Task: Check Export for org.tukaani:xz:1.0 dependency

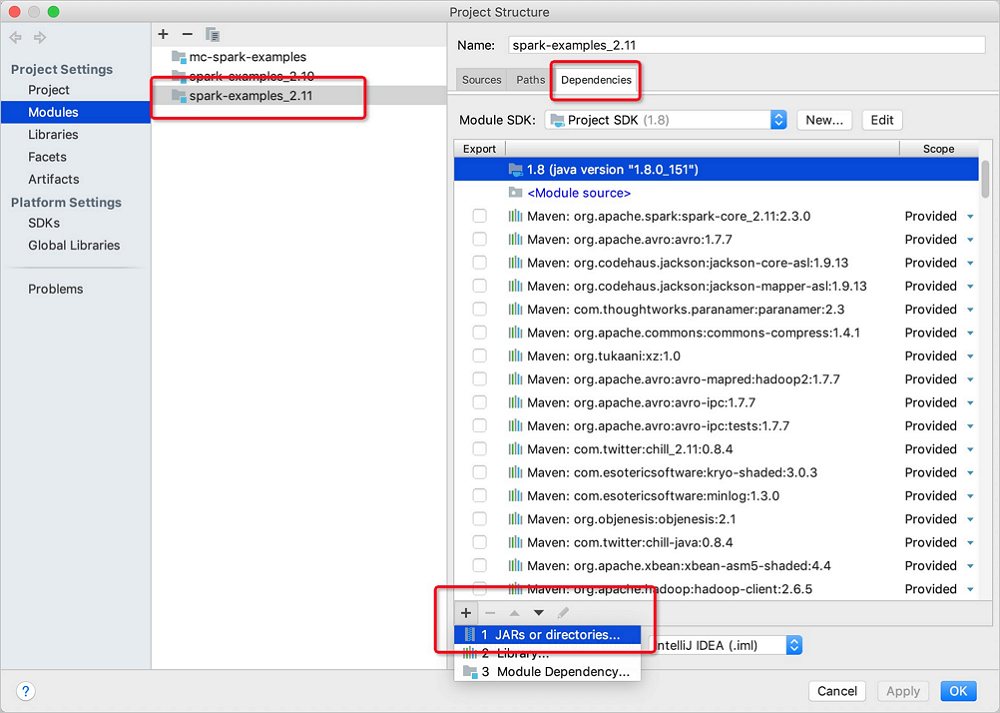Action: coord(480,356)
